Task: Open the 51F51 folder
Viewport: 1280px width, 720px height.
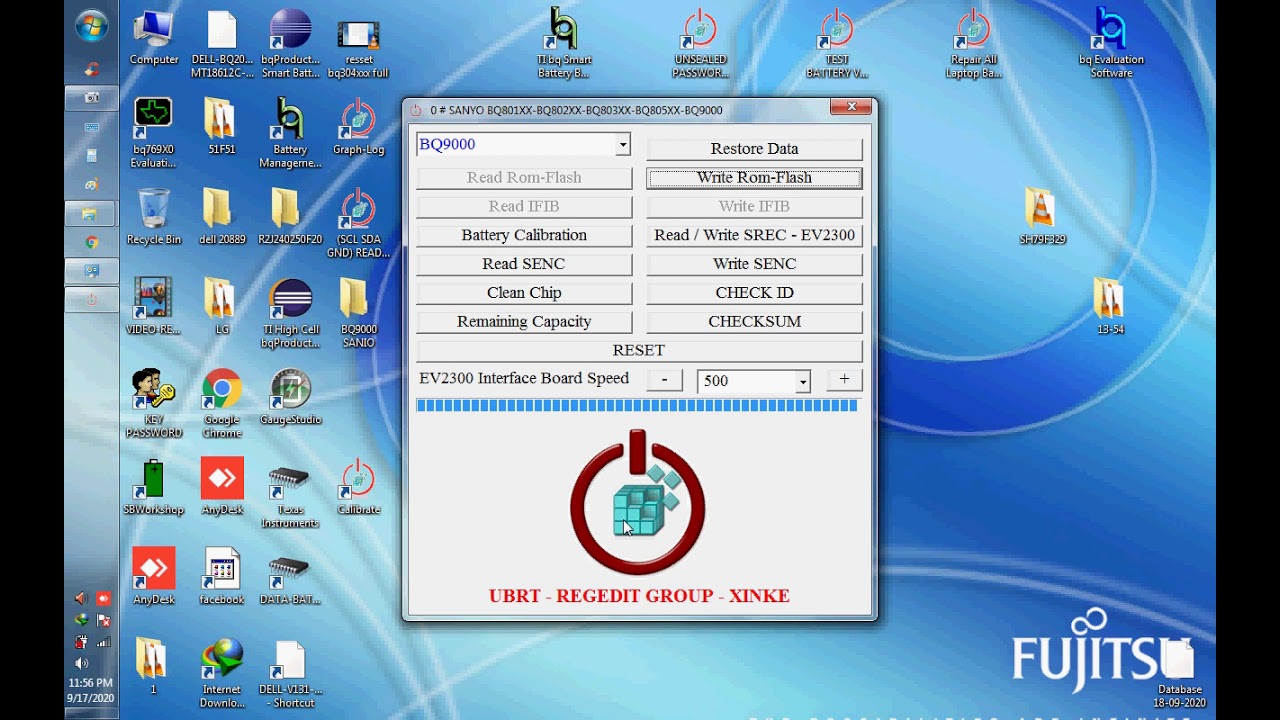Action: pyautogui.click(x=222, y=126)
